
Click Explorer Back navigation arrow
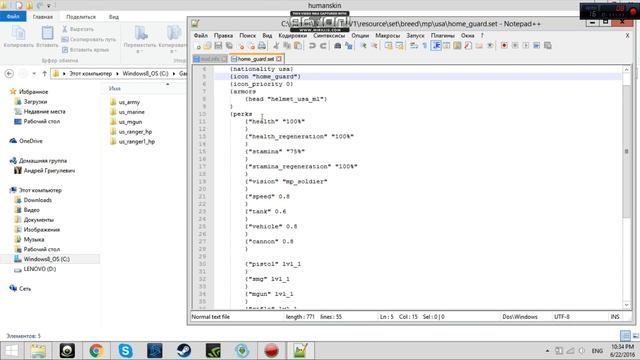pyautogui.click(x=9, y=73)
